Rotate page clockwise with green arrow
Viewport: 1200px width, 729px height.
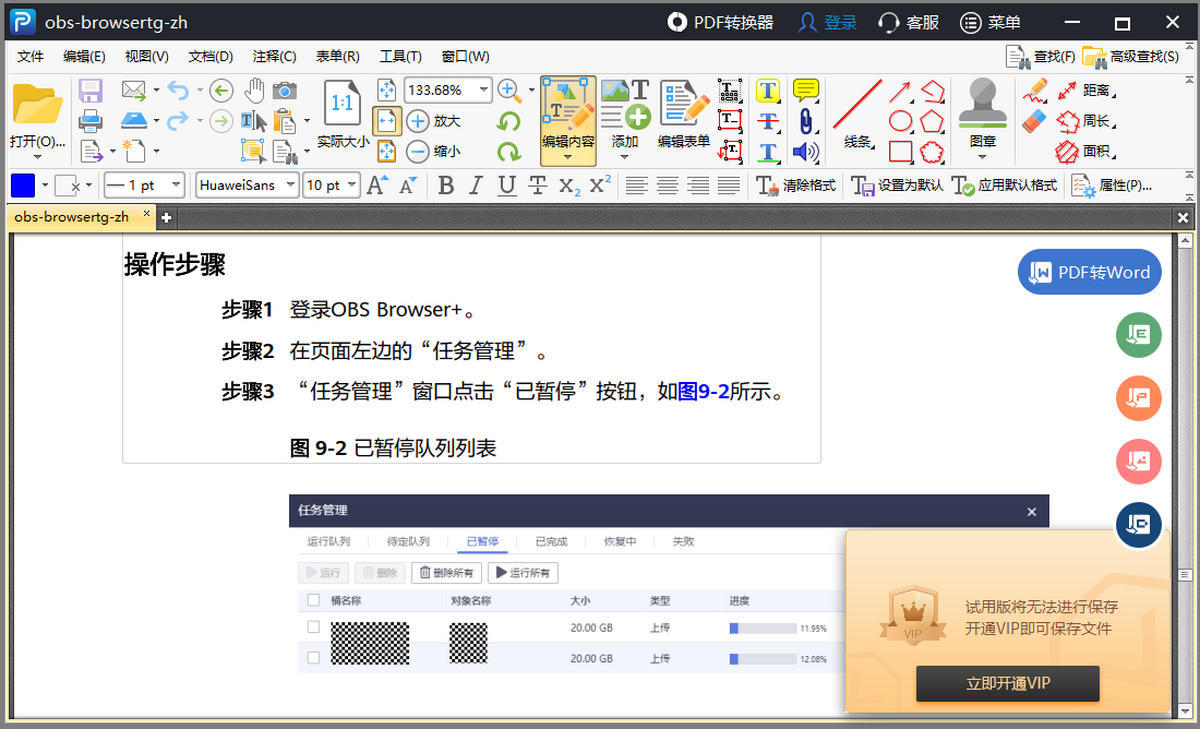(509, 151)
